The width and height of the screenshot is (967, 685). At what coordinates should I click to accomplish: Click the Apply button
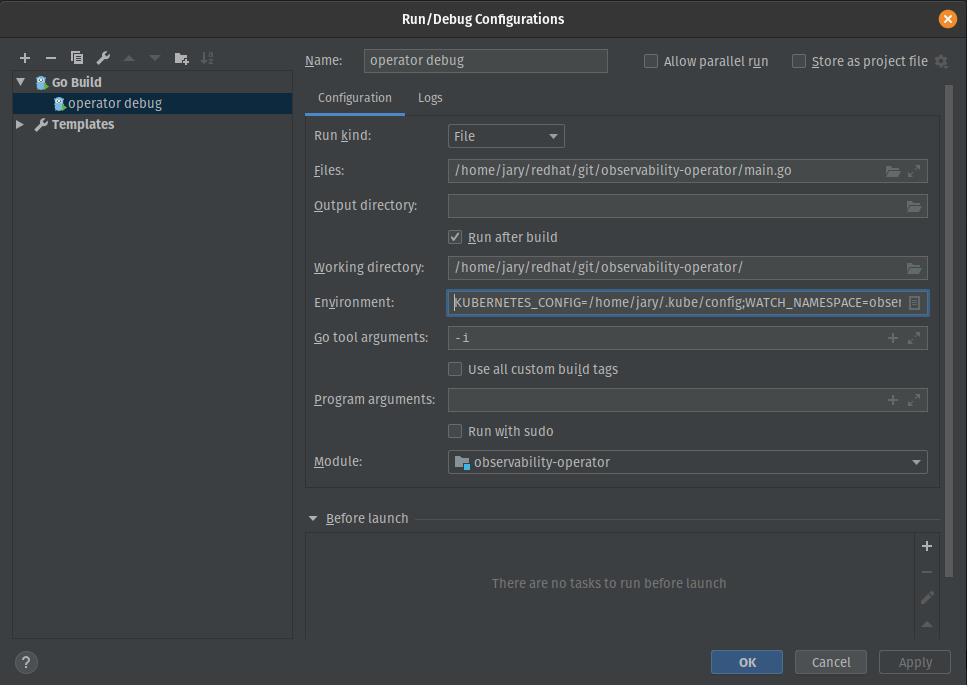pos(915,662)
